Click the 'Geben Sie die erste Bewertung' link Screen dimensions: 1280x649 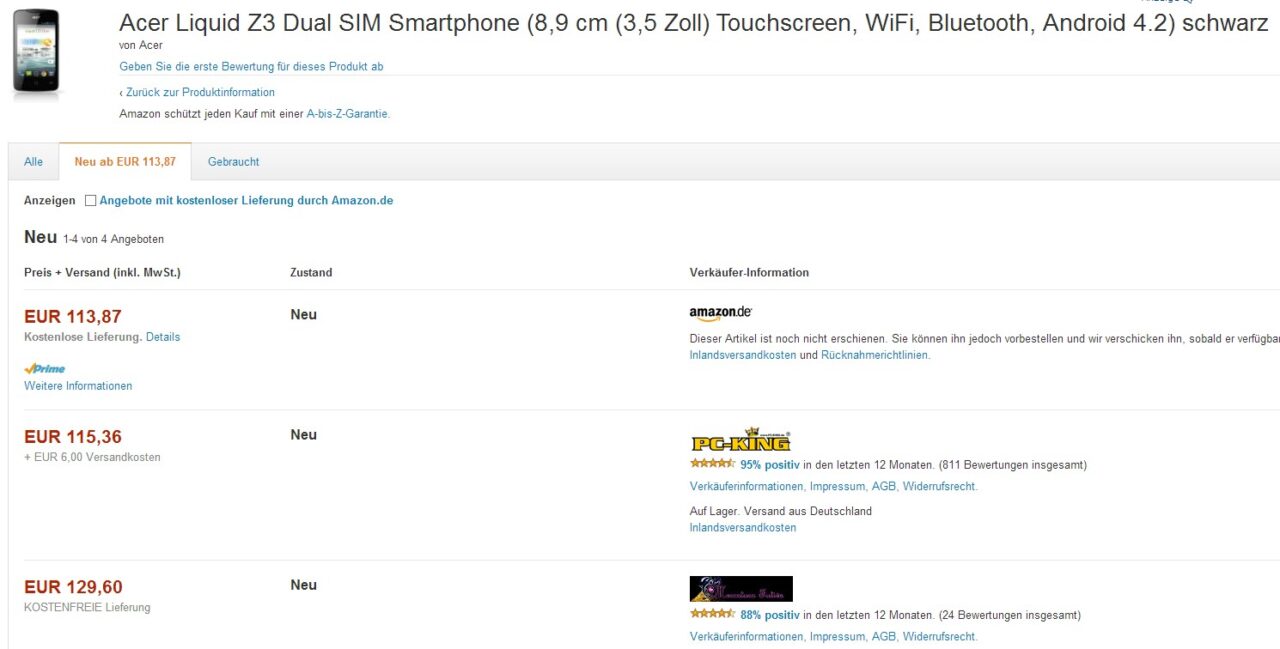click(251, 67)
